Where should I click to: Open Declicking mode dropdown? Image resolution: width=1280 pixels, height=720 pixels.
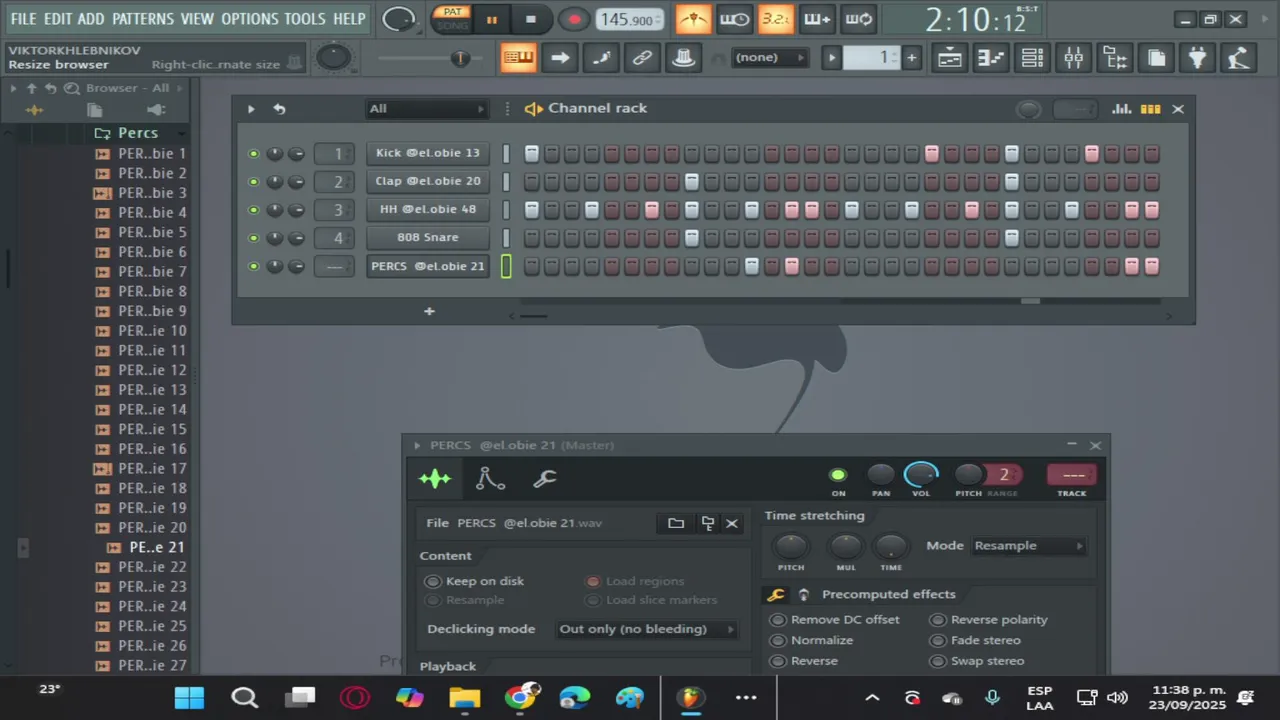[646, 629]
